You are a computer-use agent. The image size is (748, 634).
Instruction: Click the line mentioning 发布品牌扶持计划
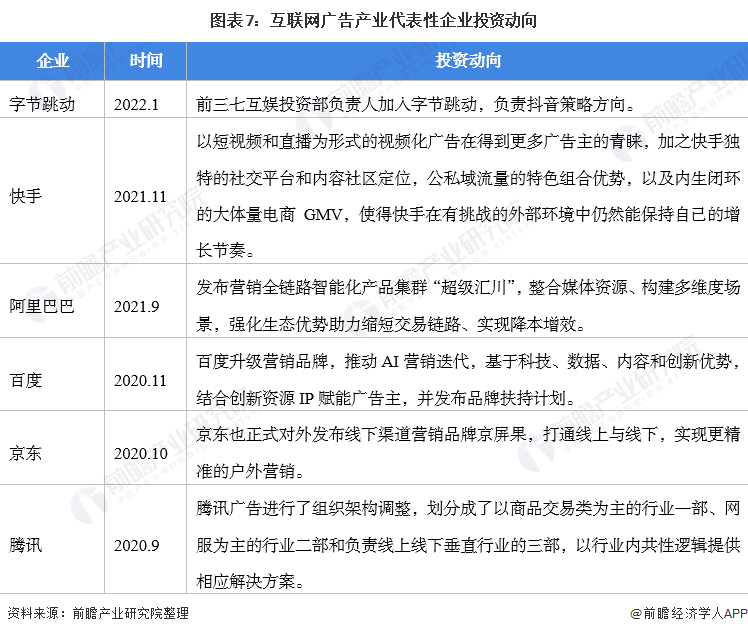387,398
